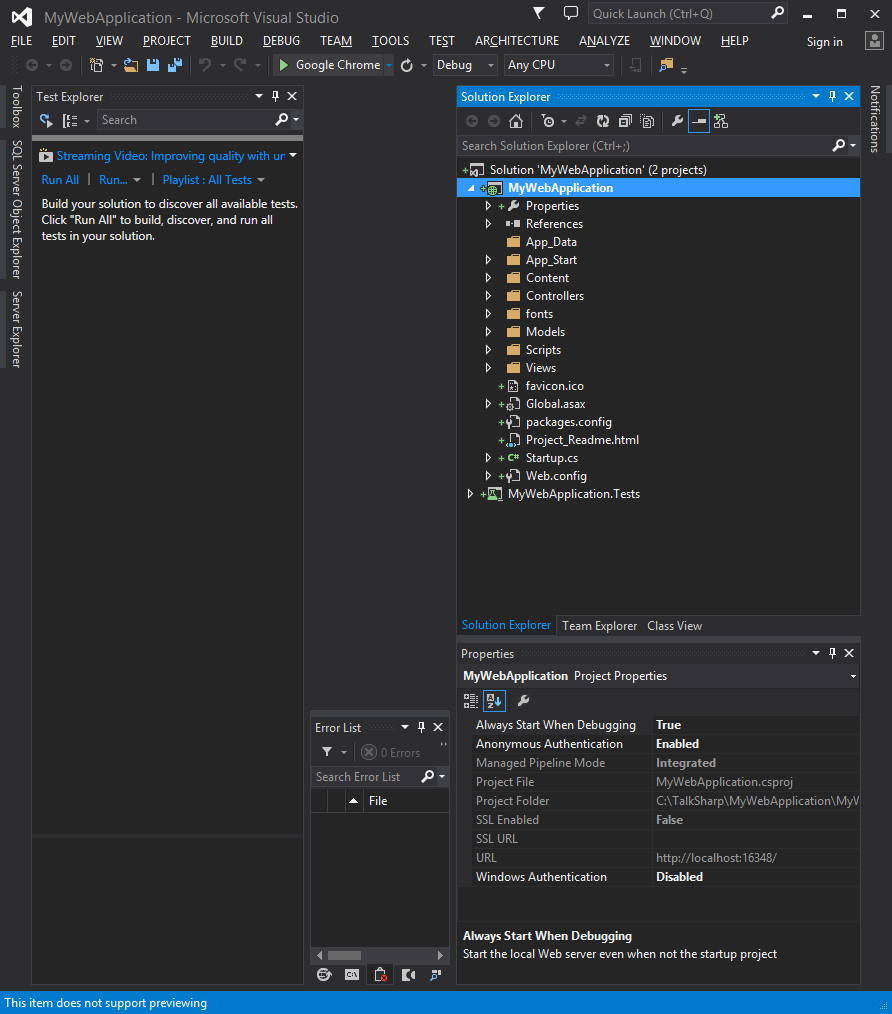Viewport: 892px width, 1014px height.
Task: Click the Search Solution Explorer field
Action: point(645,146)
